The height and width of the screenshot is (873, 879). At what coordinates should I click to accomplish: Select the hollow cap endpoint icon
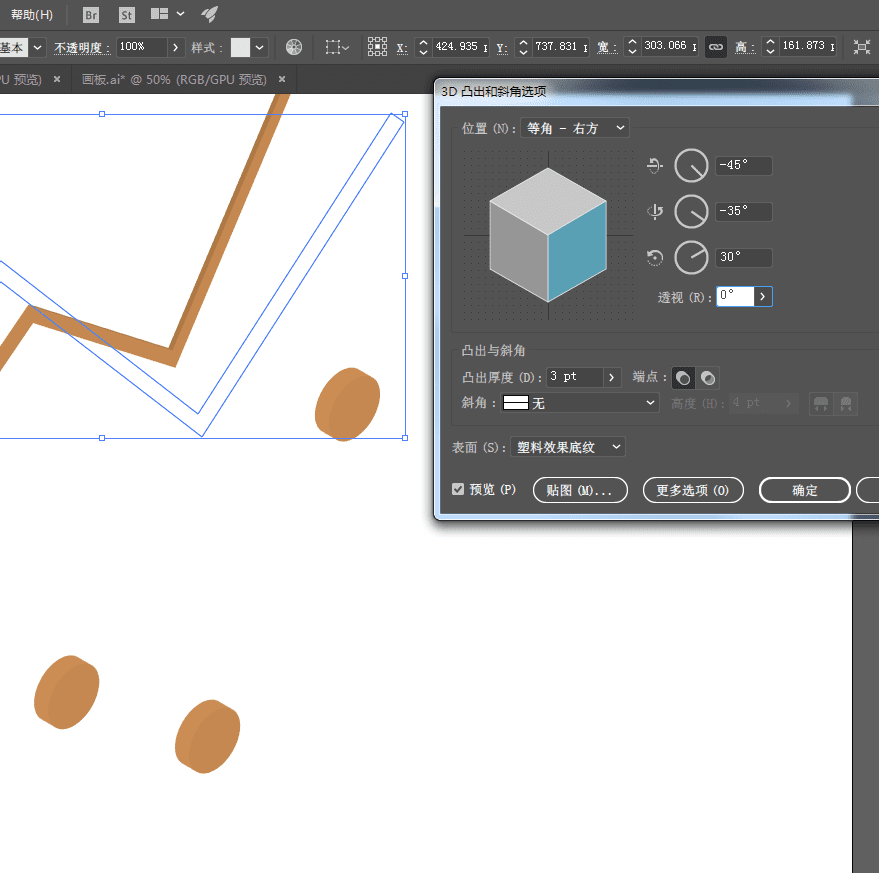click(x=708, y=378)
